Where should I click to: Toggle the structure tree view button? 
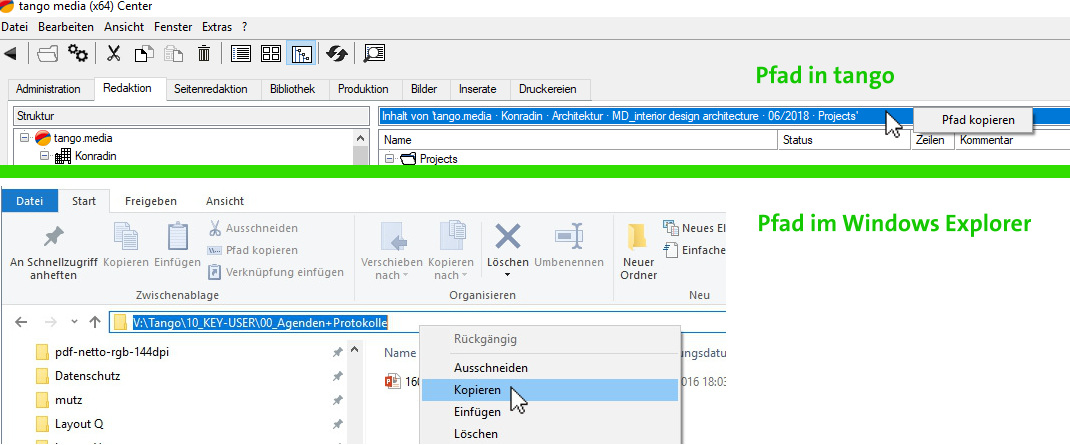pos(300,53)
